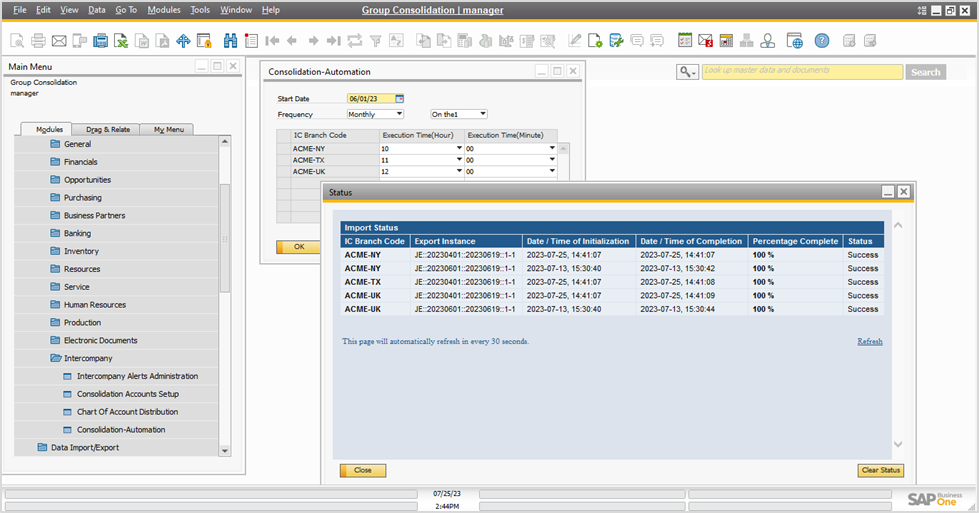
Task: Click the binoculars Find icon
Action: click(230, 41)
